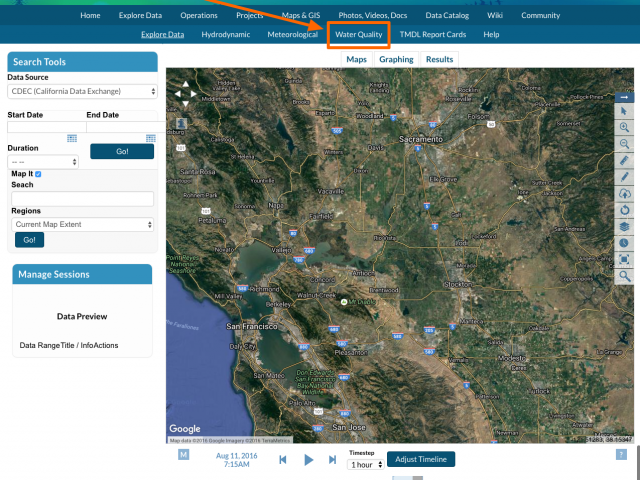Open the Duration dropdown
The image size is (640, 480).
pos(43,162)
